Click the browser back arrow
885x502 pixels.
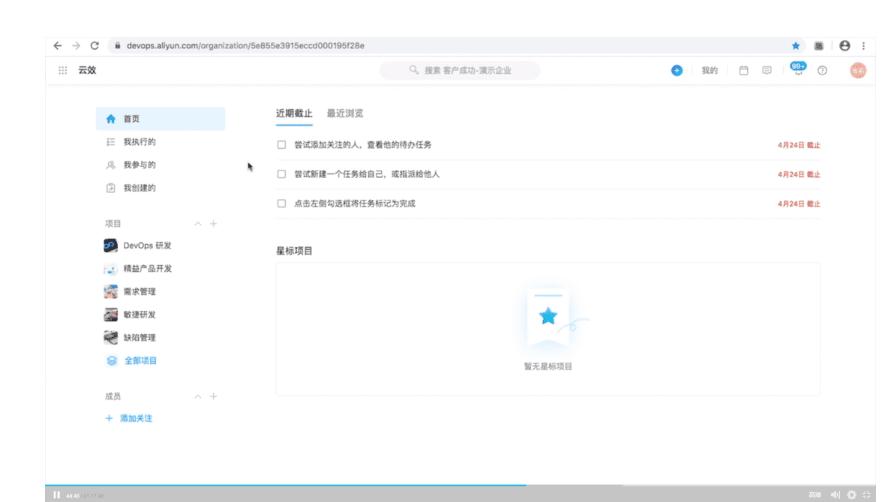[x=58, y=46]
